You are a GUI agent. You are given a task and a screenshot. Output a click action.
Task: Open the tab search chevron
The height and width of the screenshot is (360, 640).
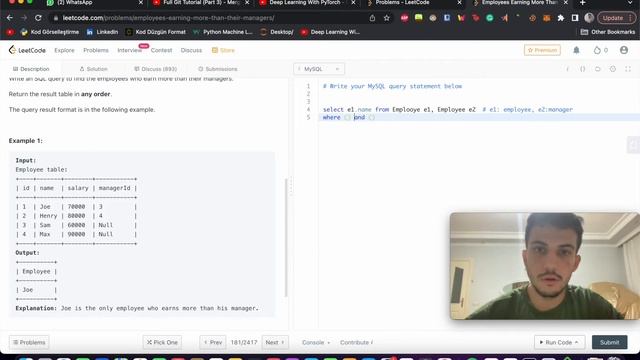631,3
